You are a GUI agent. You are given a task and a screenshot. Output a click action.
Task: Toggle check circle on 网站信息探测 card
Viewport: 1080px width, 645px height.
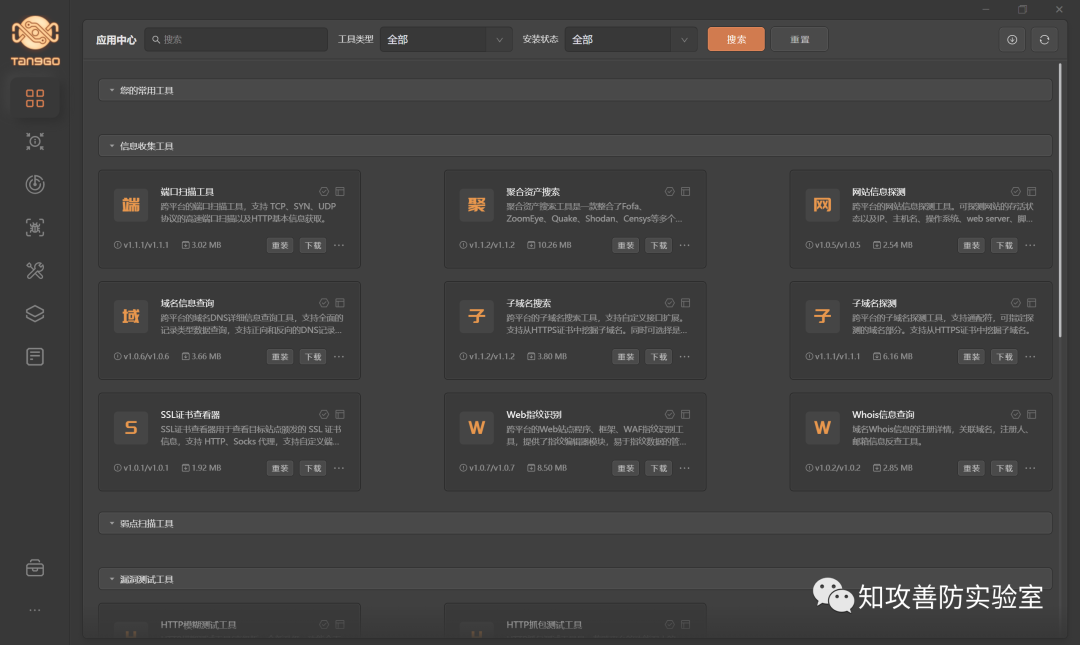1015,192
